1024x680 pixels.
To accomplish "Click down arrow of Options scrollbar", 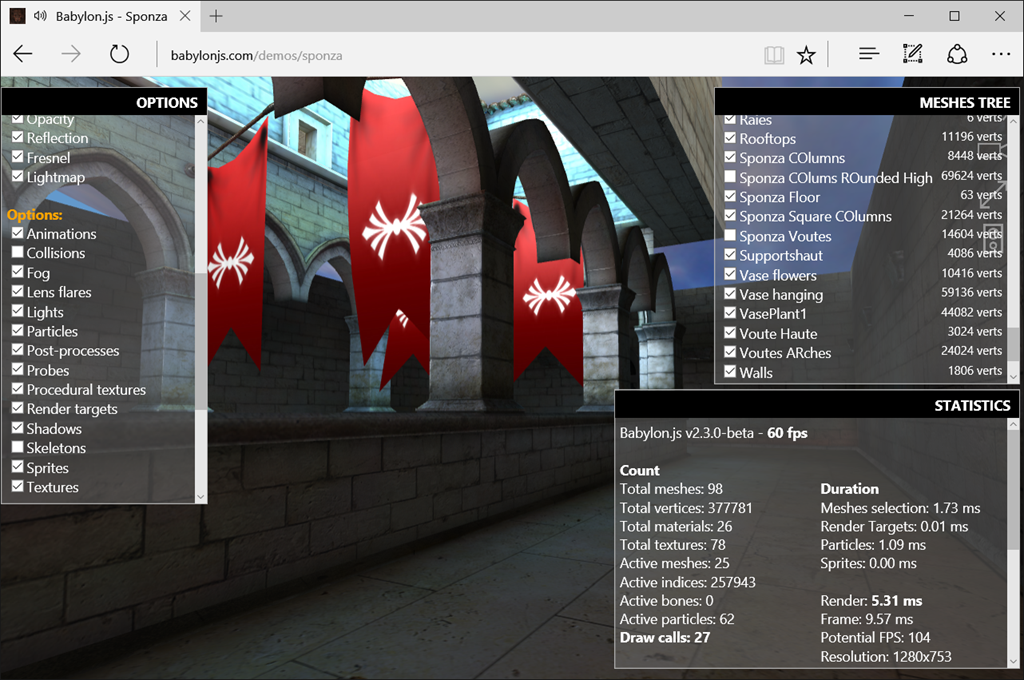I will click(200, 496).
